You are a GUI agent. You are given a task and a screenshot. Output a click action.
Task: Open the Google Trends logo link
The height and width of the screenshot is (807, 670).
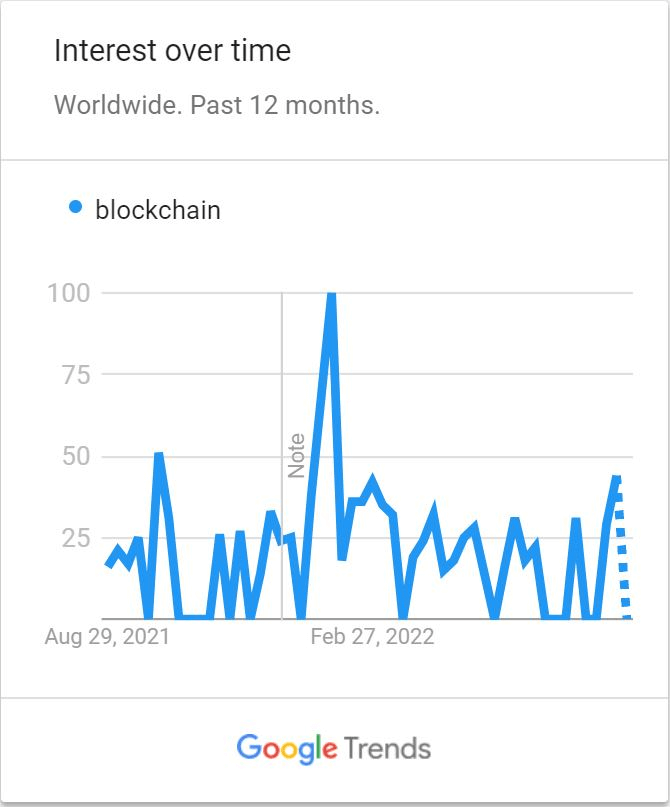(x=333, y=749)
